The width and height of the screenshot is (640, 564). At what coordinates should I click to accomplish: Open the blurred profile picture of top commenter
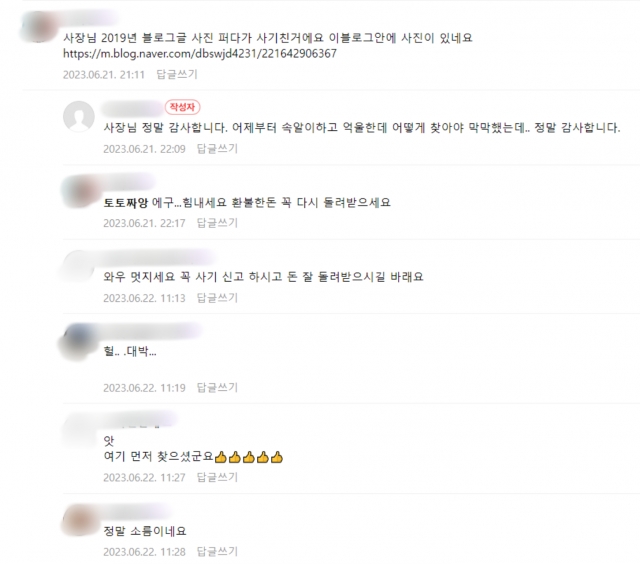pos(39,27)
